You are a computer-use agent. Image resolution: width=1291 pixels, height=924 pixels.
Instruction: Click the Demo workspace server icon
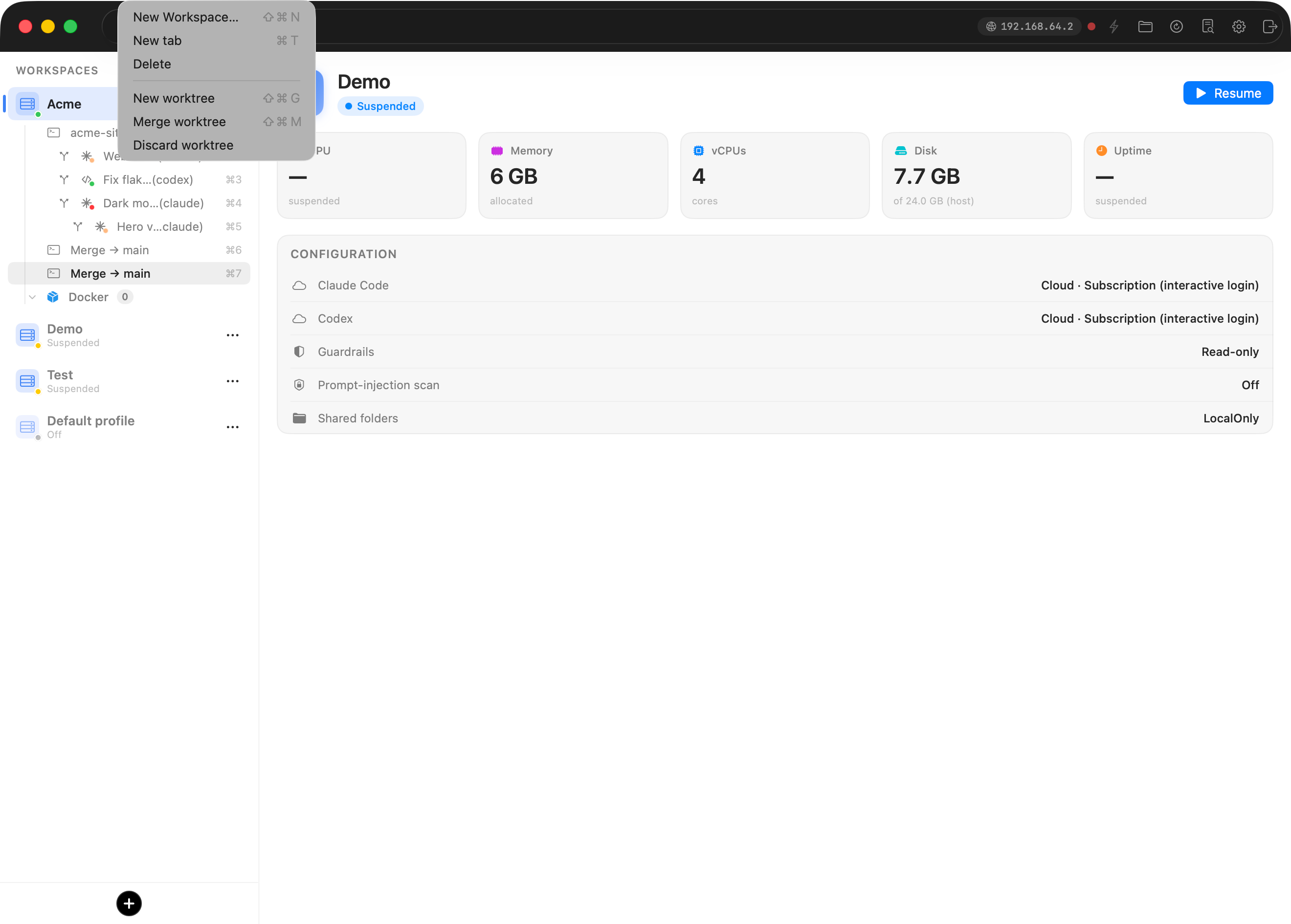click(x=27, y=335)
